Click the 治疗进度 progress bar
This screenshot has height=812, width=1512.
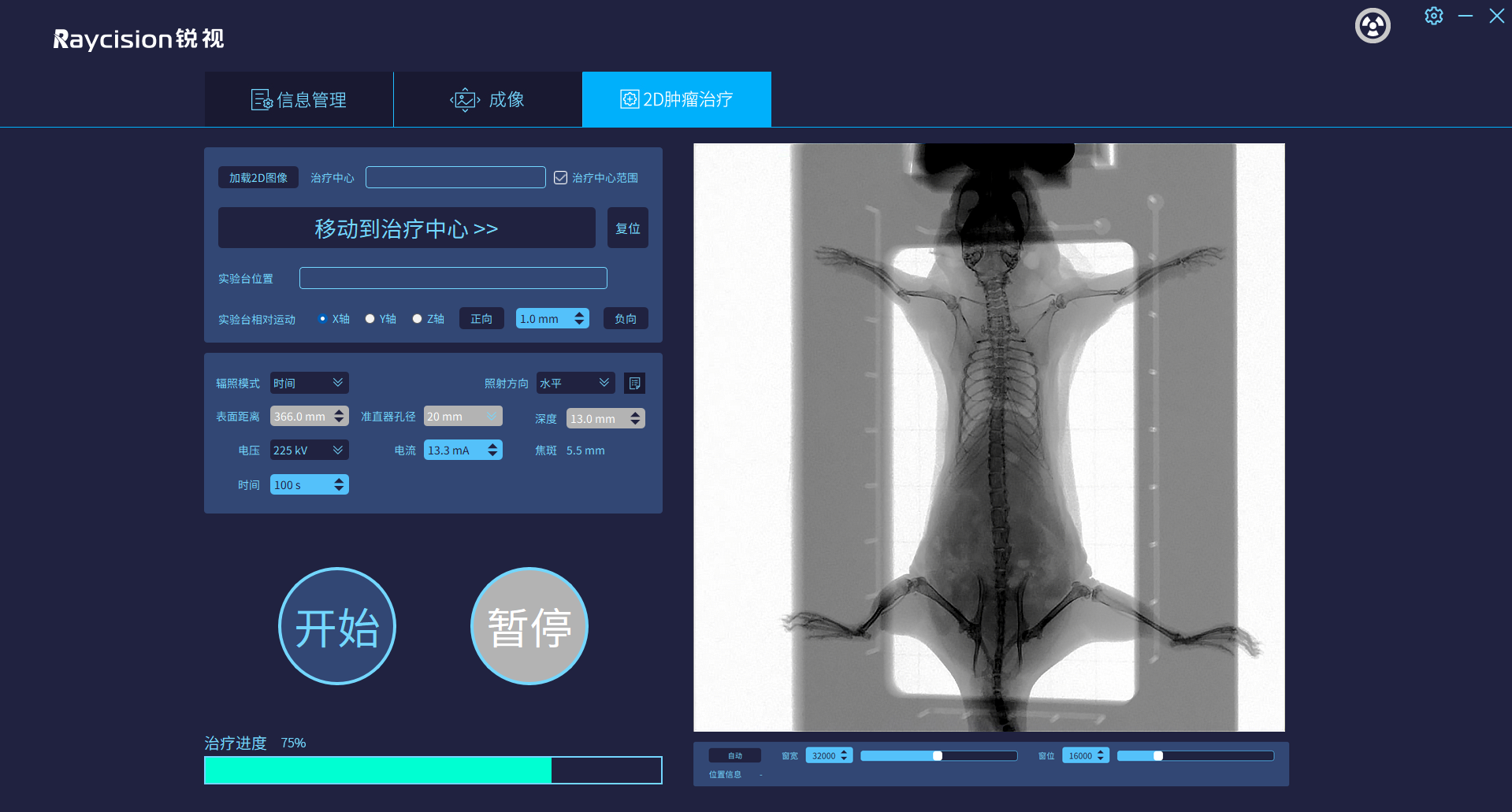(x=433, y=769)
